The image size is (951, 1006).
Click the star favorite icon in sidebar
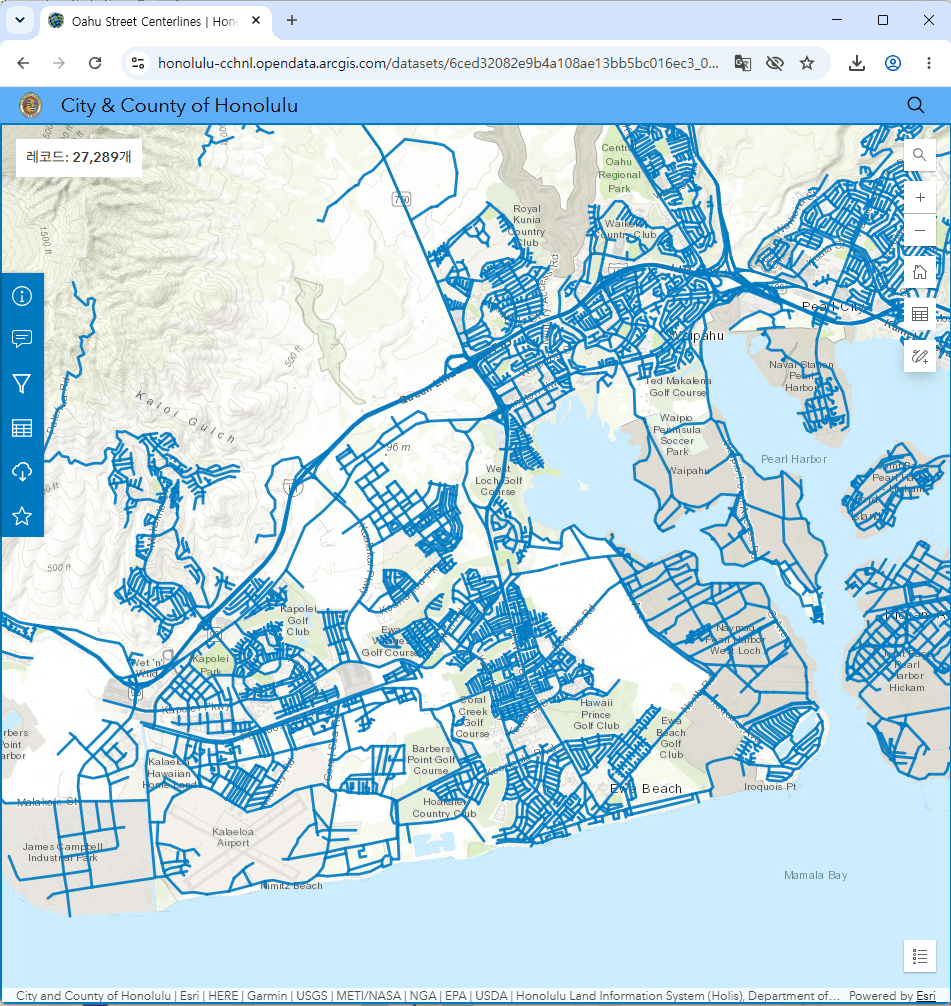point(22,516)
